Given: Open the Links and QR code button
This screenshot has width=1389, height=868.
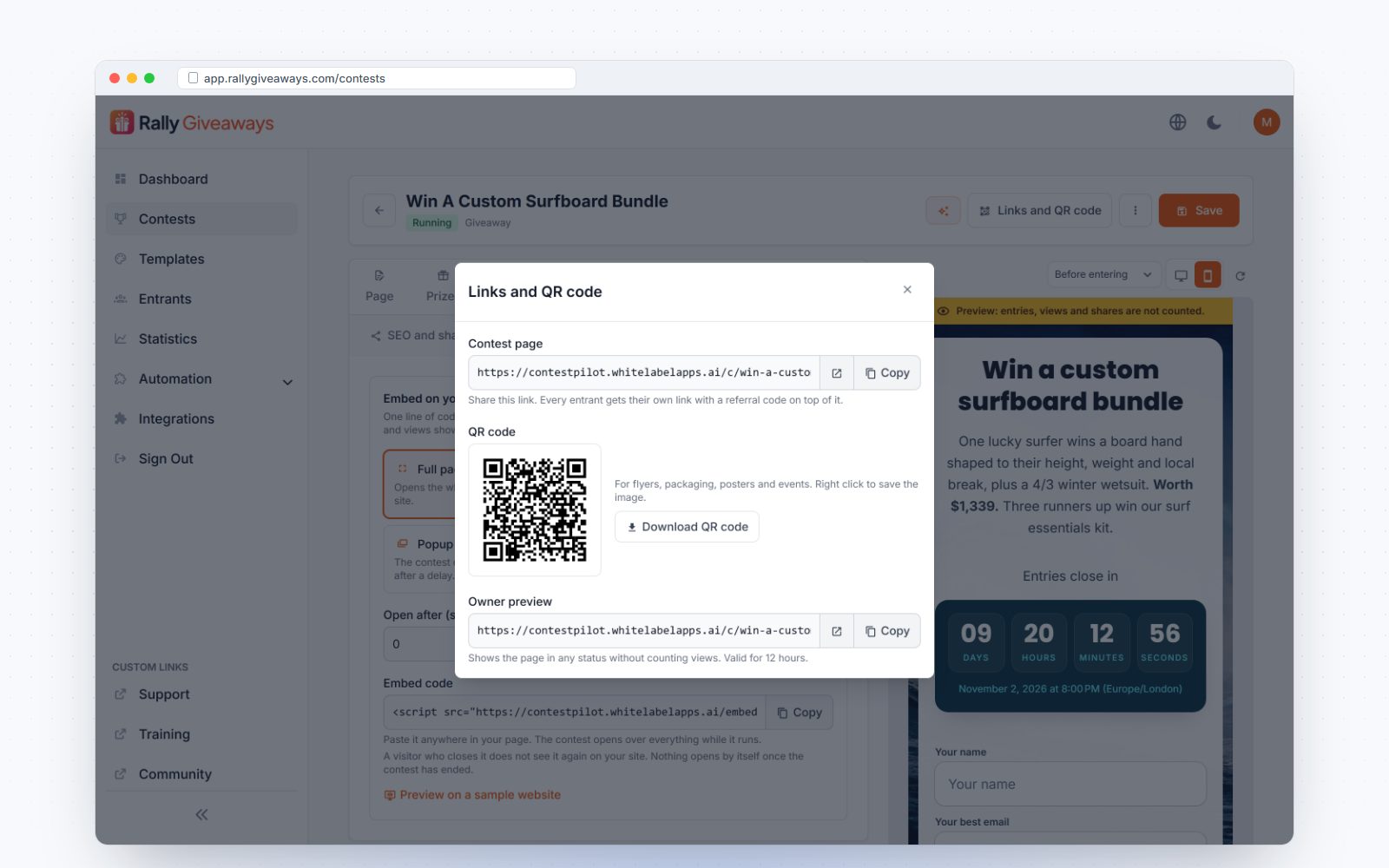Looking at the screenshot, I should click(1040, 210).
